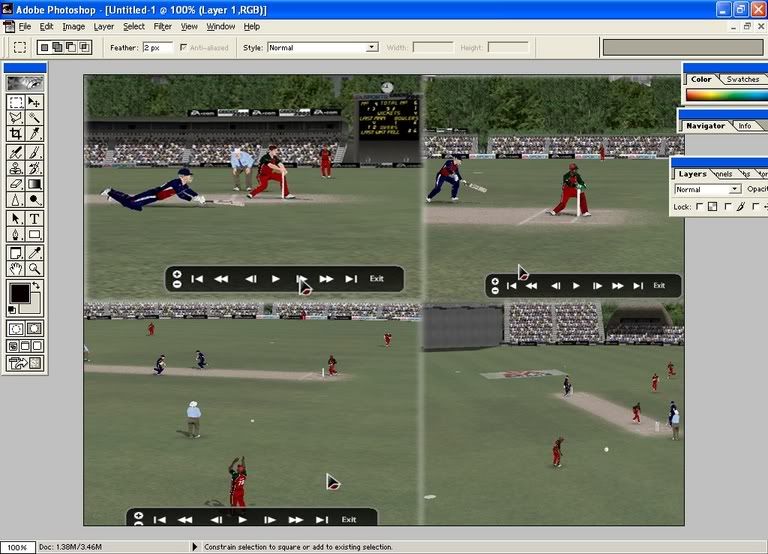768x554 pixels.
Task: Open the document control icon left of File
Action: 8,26
